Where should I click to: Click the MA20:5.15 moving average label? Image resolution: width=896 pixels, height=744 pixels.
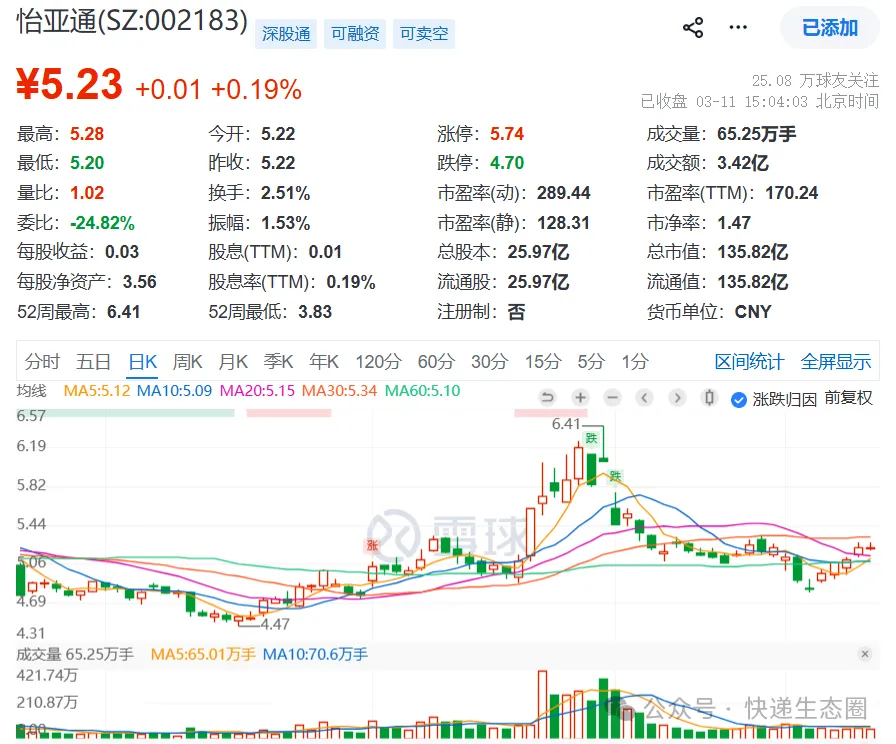click(x=257, y=391)
